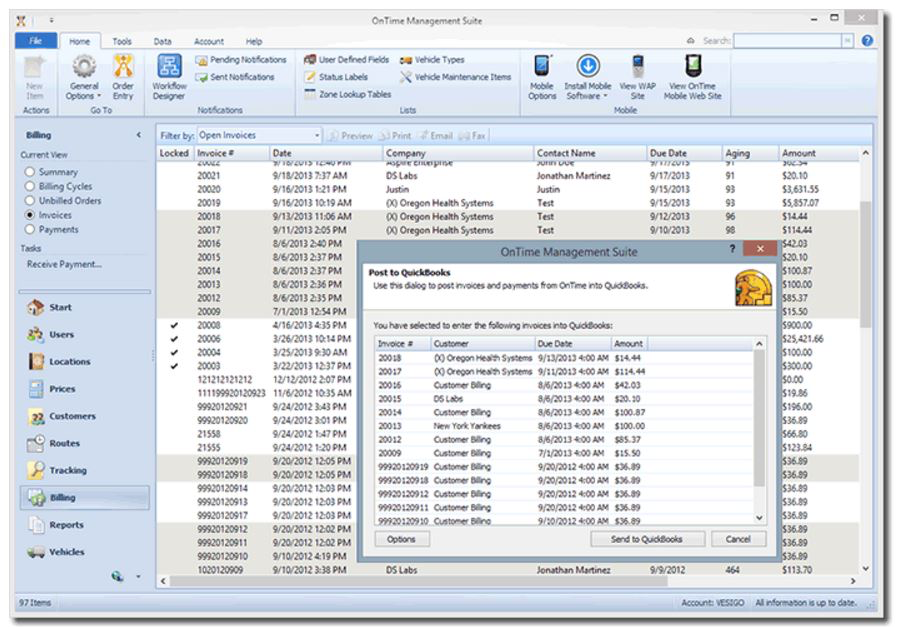Click the blue help question icon
Image resolution: width=902 pixels, height=627 pixels.
867,41
